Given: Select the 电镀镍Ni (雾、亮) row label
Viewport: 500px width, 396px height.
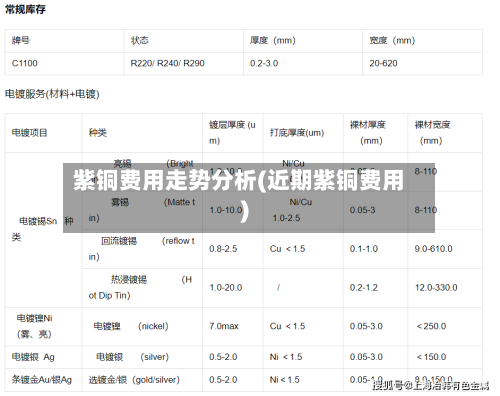Looking at the screenshot, I should tap(35, 326).
